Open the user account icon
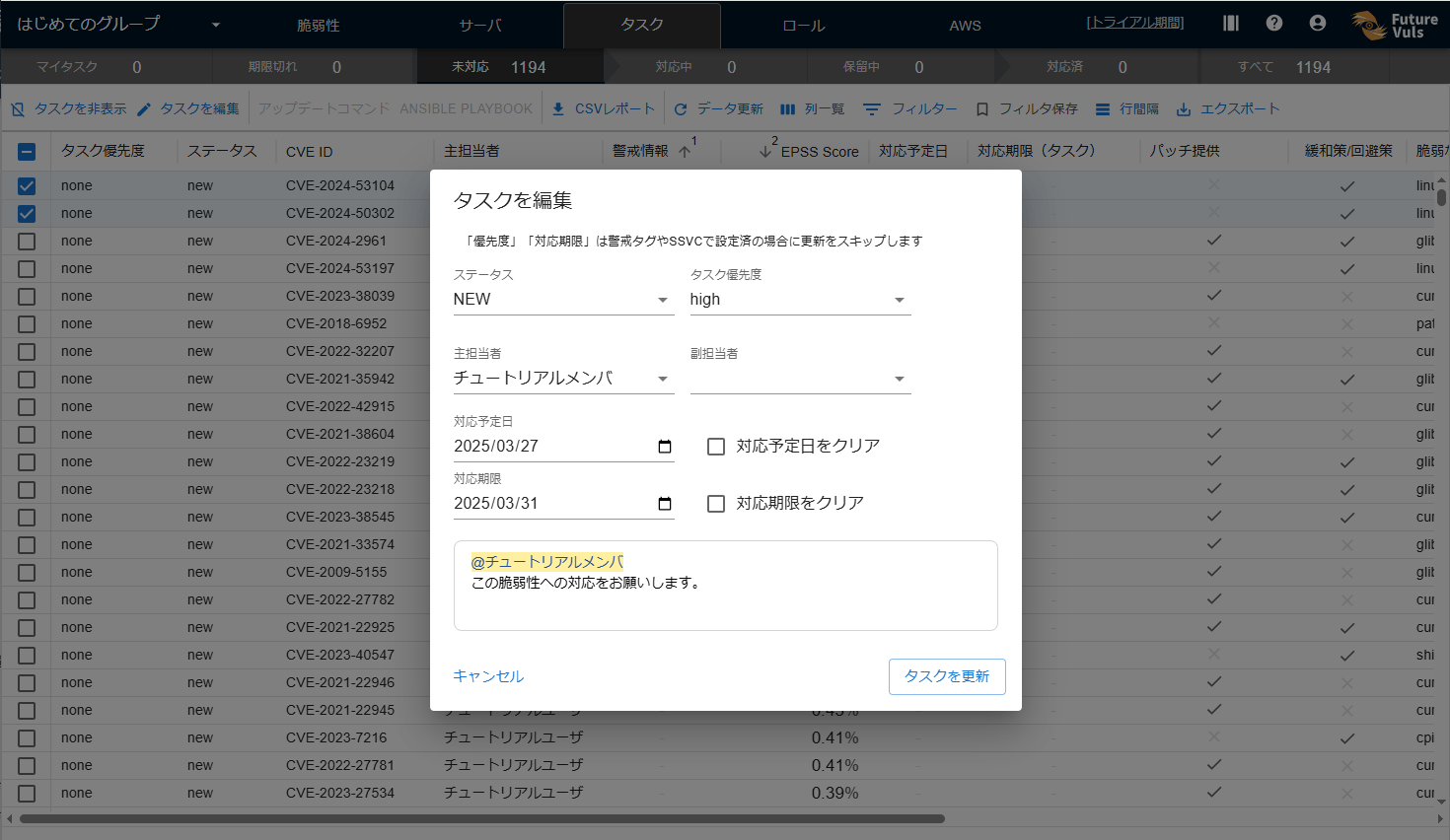 click(1318, 23)
